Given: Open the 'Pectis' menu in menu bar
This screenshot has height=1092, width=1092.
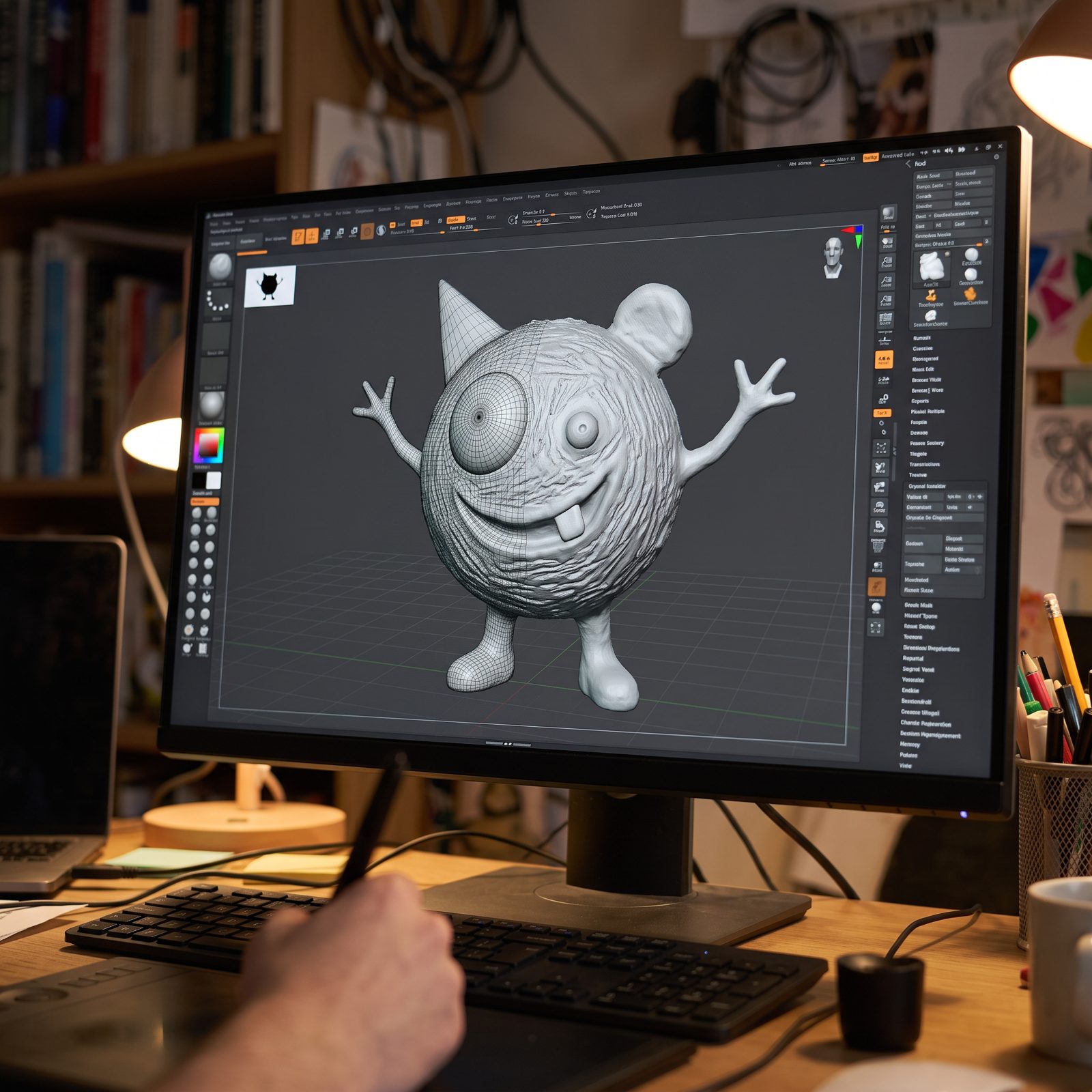Looking at the screenshot, I should (491, 200).
